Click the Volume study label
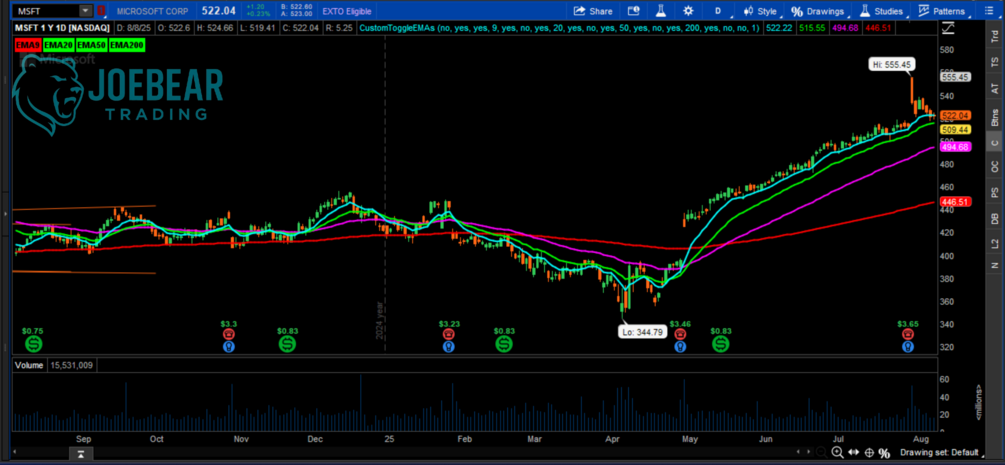Screen dimensions: 1005x465 coord(29,365)
